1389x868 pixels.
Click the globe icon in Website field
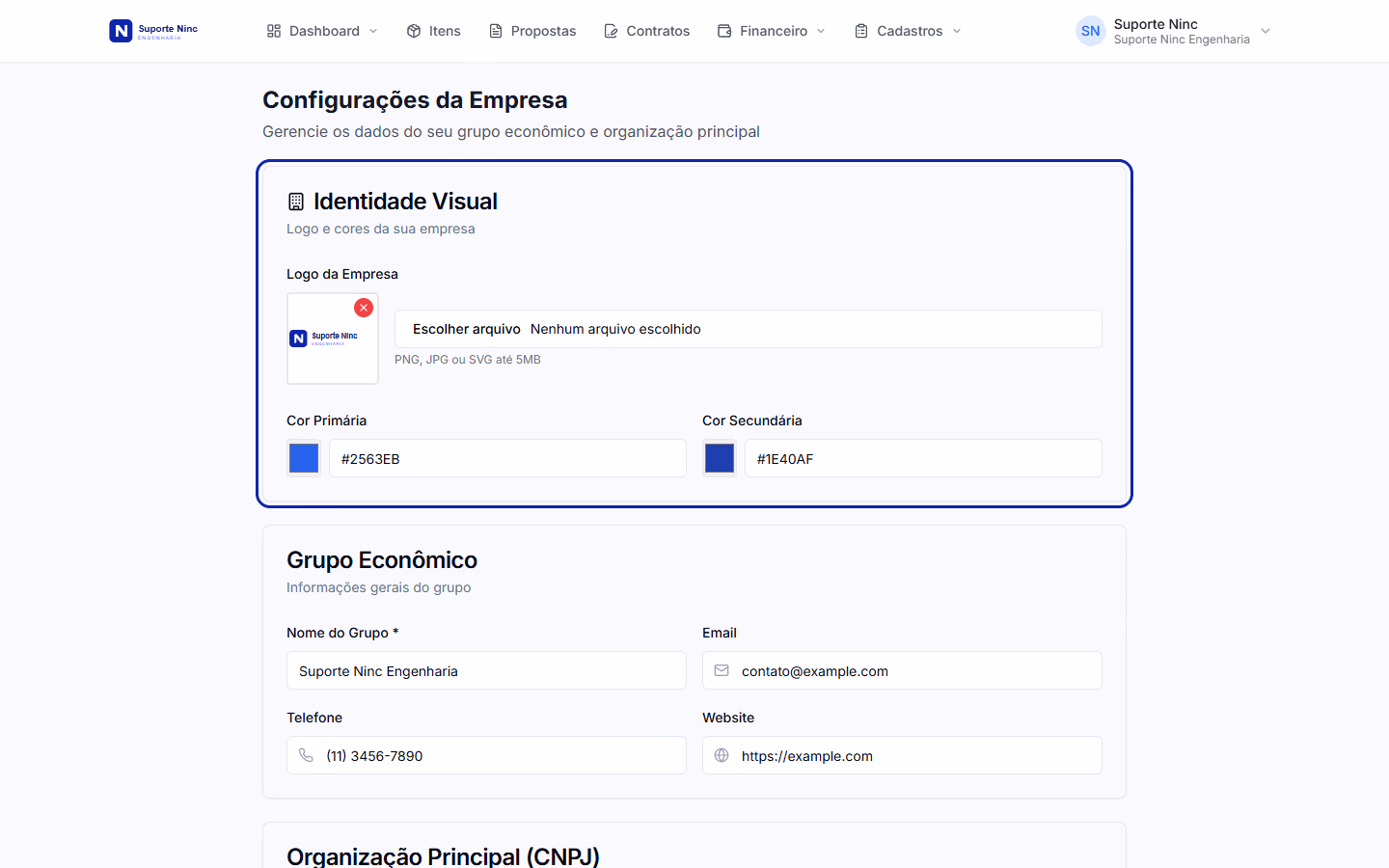point(722,755)
